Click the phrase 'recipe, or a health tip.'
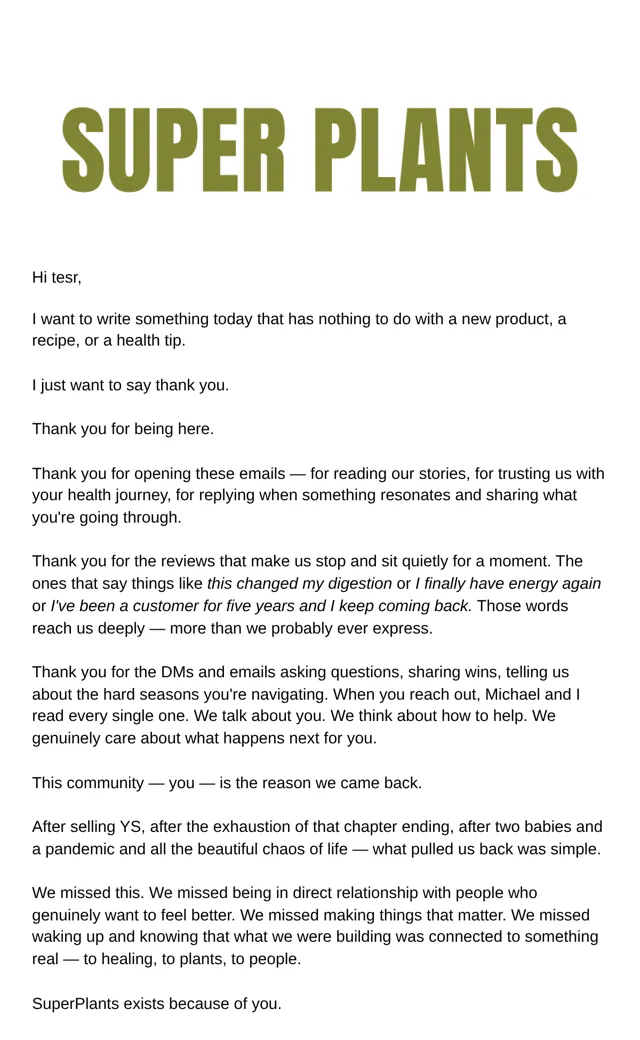640x1040 pixels. (109, 341)
